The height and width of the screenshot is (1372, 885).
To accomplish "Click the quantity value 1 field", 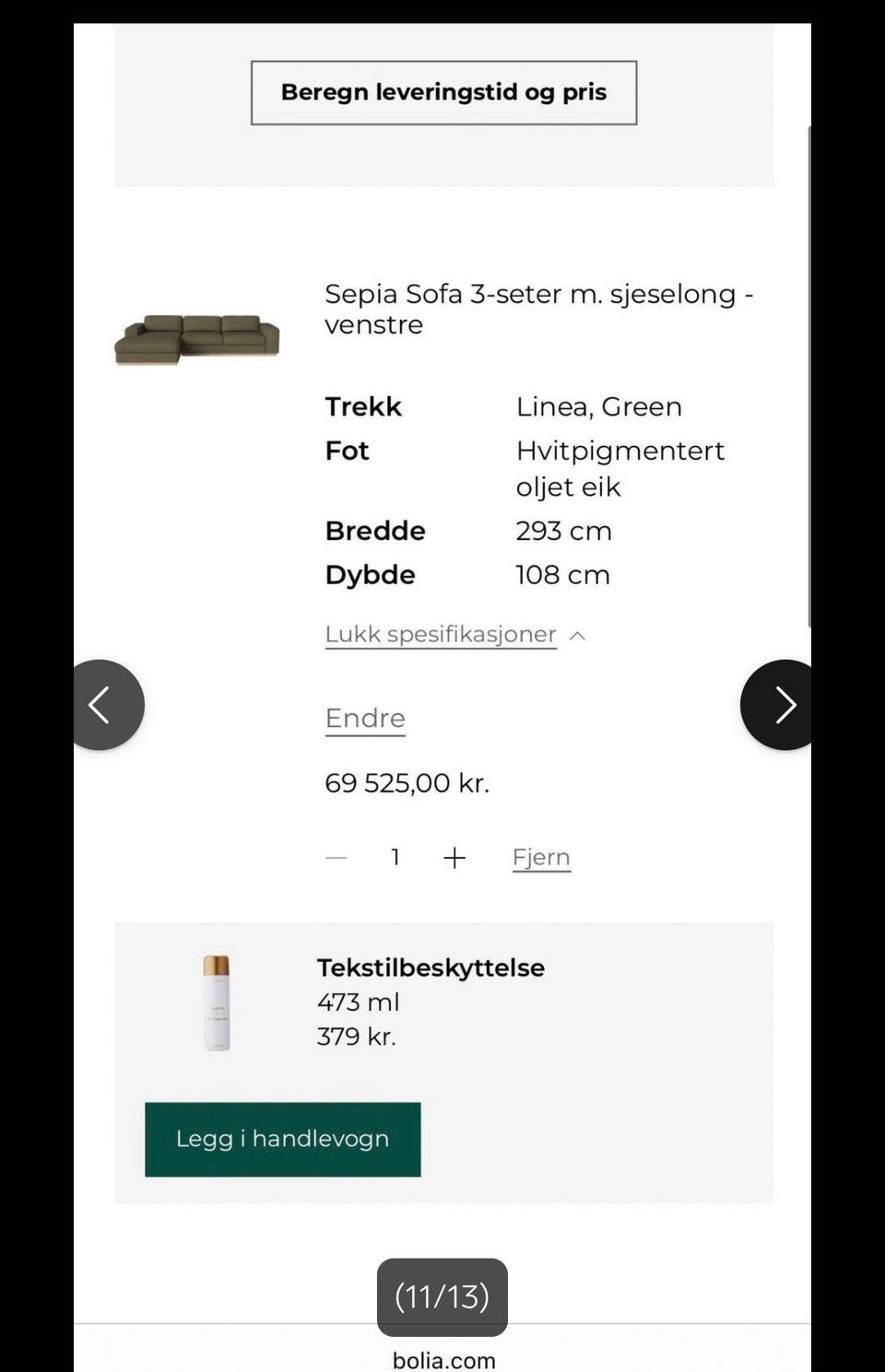I will (x=395, y=858).
